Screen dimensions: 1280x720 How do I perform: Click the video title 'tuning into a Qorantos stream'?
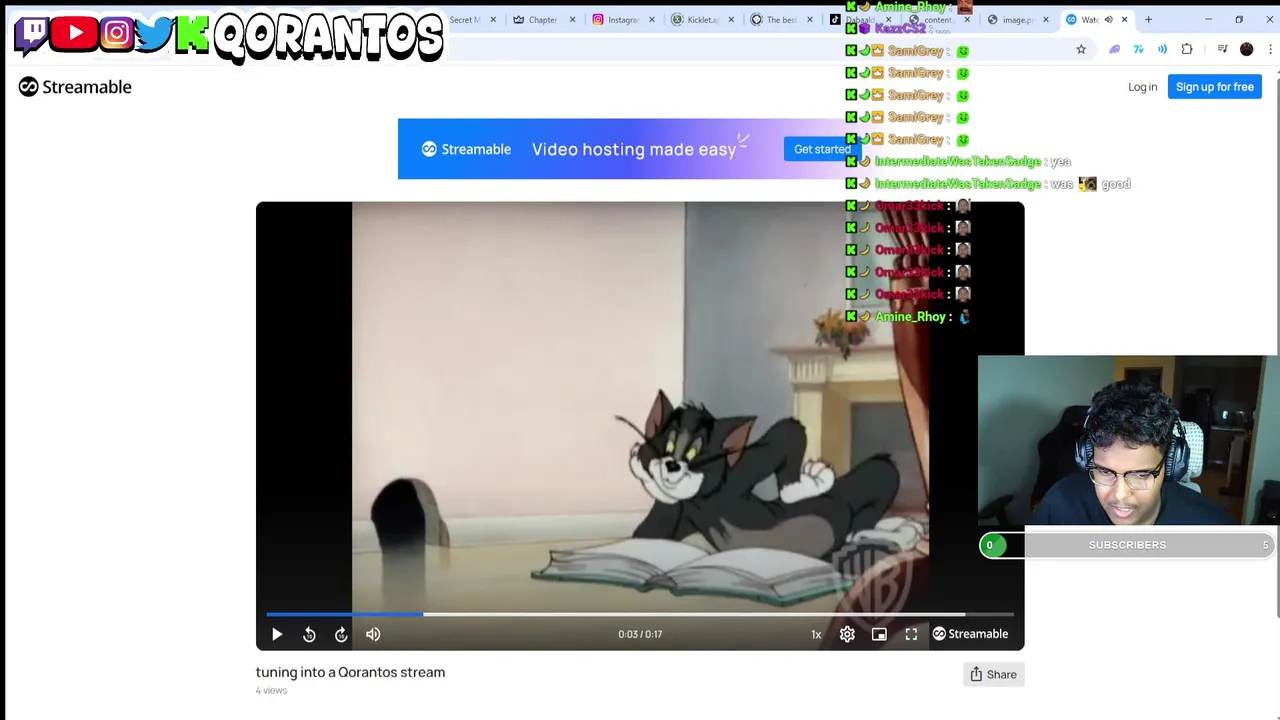coord(350,672)
